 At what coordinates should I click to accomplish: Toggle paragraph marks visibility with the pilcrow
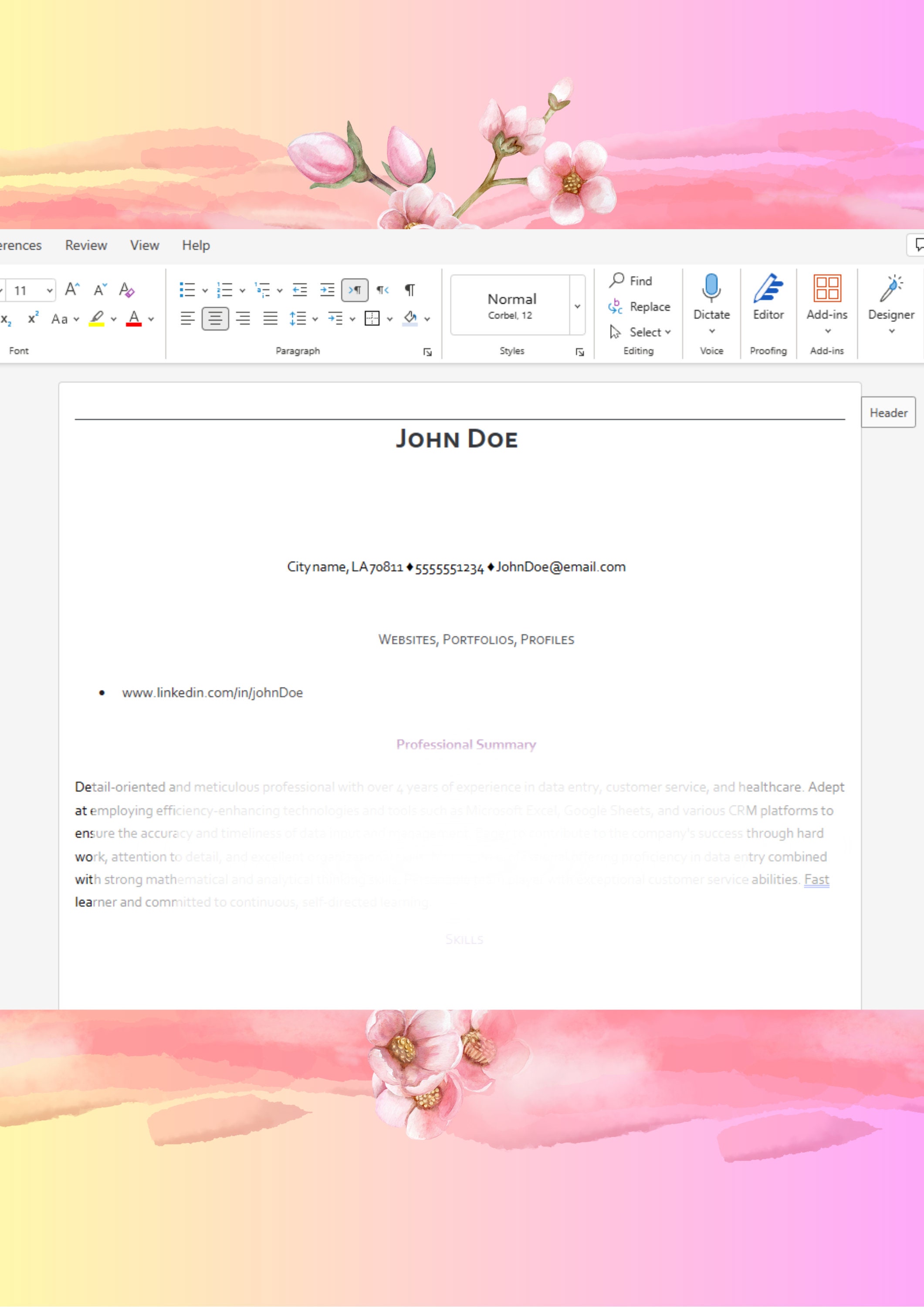pyautogui.click(x=410, y=290)
